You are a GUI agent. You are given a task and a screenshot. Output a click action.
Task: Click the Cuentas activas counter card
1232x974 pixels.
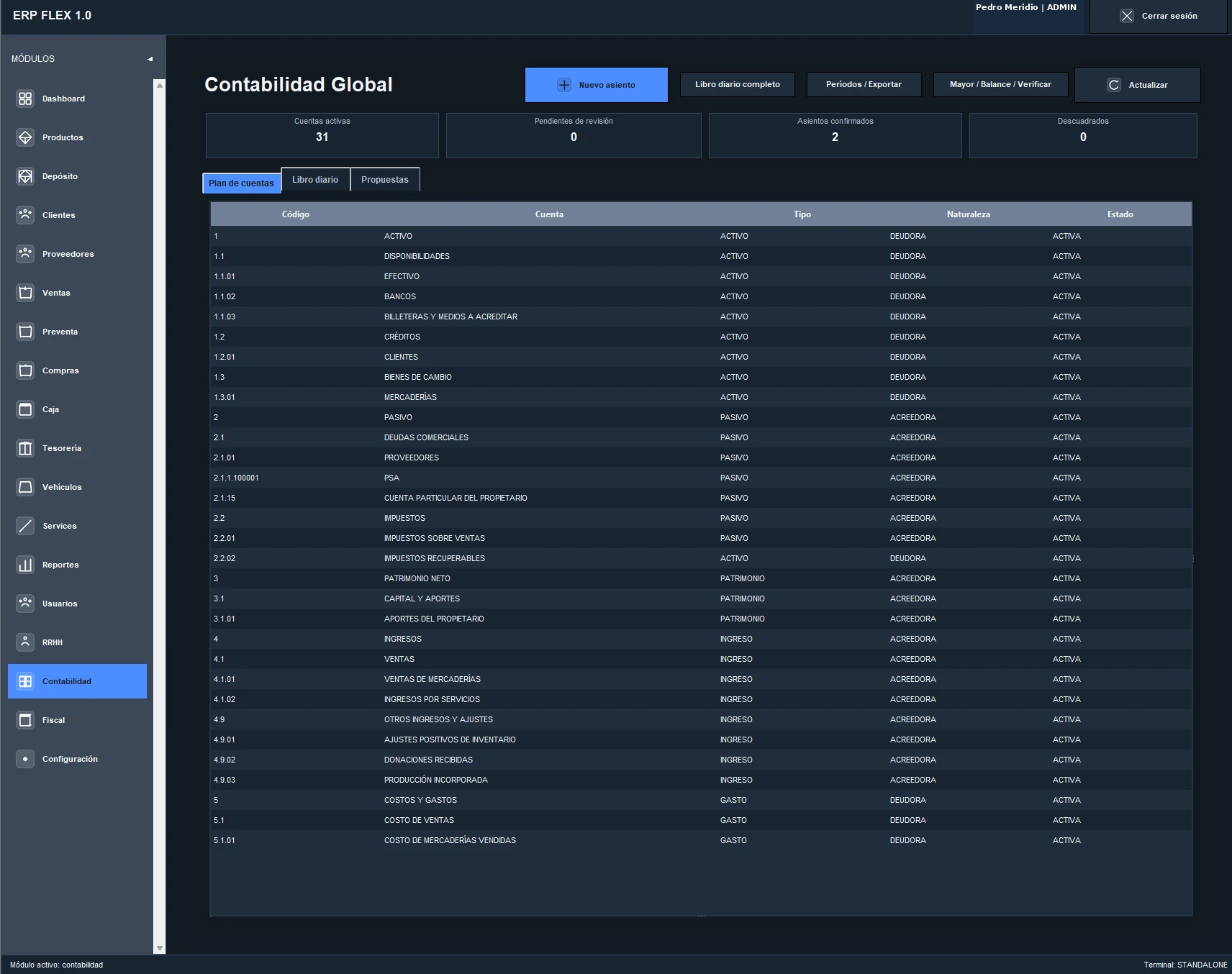(322, 135)
